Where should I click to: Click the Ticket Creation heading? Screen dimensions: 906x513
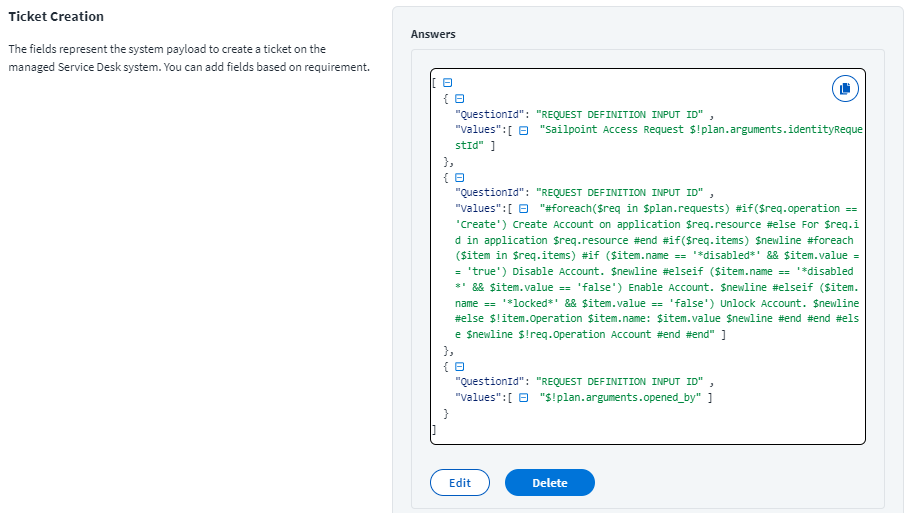point(56,17)
